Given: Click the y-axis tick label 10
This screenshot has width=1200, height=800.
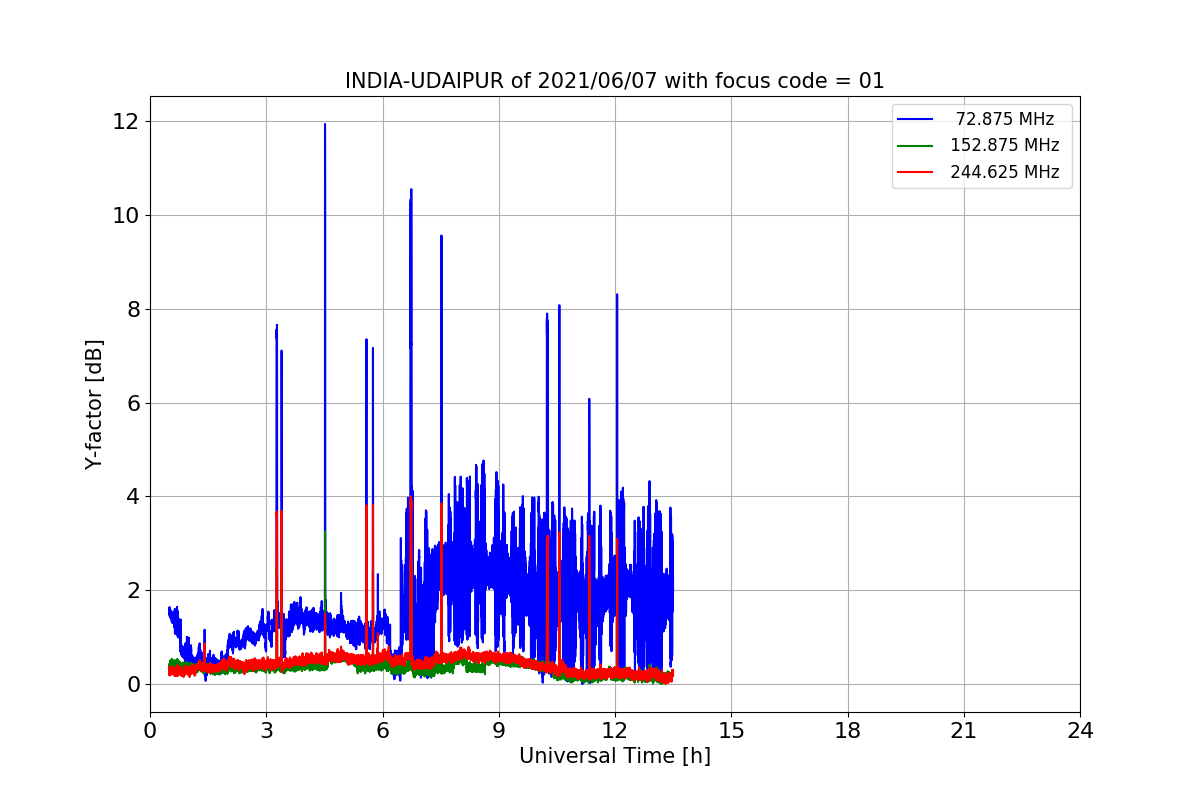Looking at the screenshot, I should coord(127,215).
